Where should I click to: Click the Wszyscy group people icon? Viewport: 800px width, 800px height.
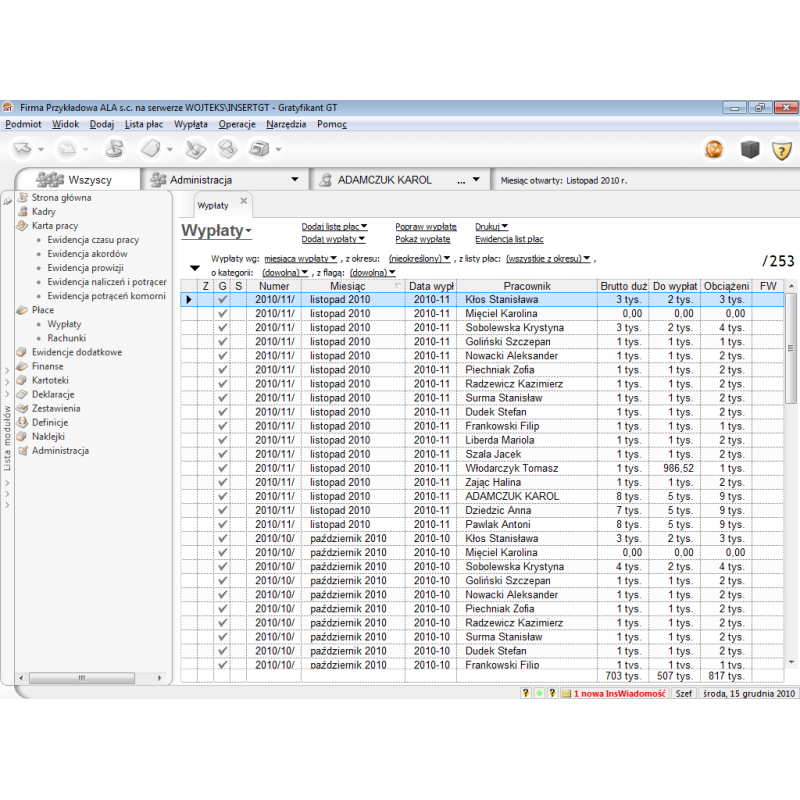click(x=49, y=180)
